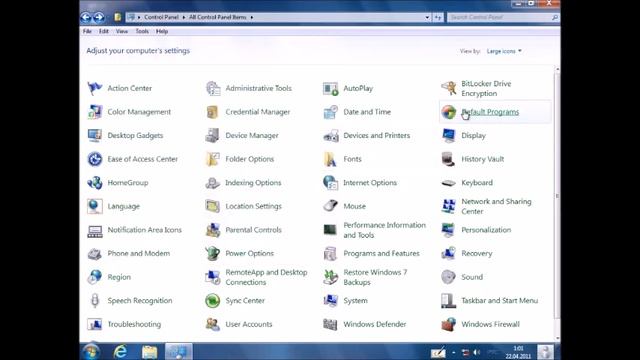640x360 pixels.
Task: Open BitLocker Drive Encryption icon
Action: (449, 88)
